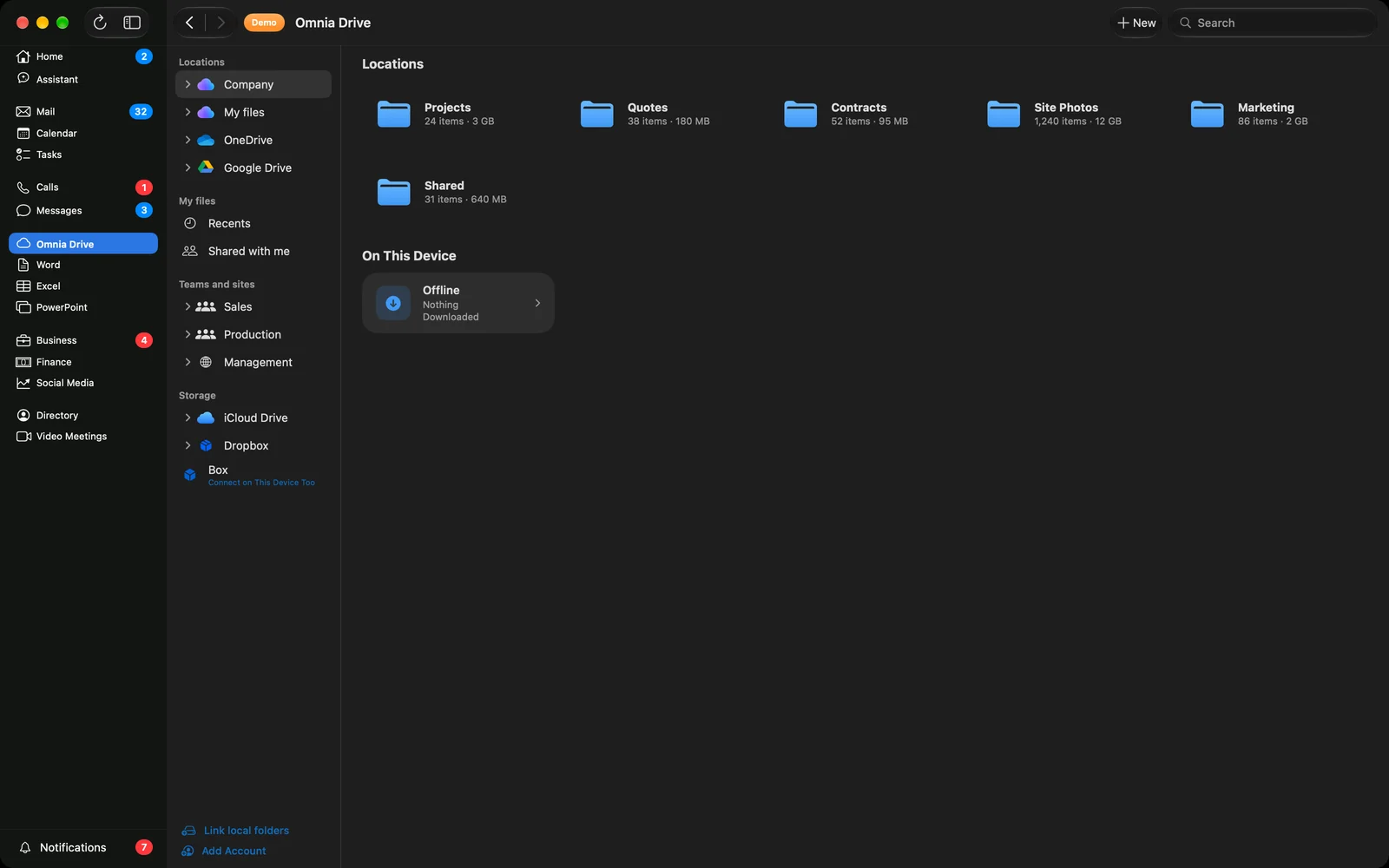
Task: Open the Contracts folder icon
Action: coord(800,114)
